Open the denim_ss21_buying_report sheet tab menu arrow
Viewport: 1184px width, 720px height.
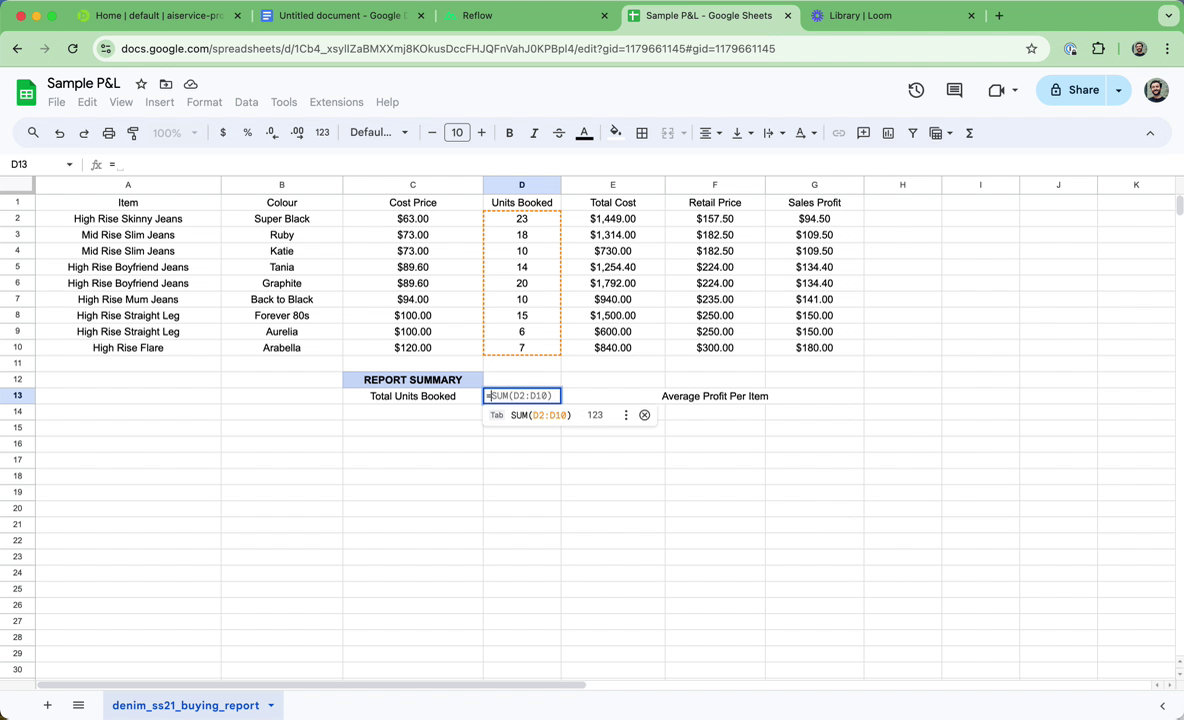(x=271, y=706)
